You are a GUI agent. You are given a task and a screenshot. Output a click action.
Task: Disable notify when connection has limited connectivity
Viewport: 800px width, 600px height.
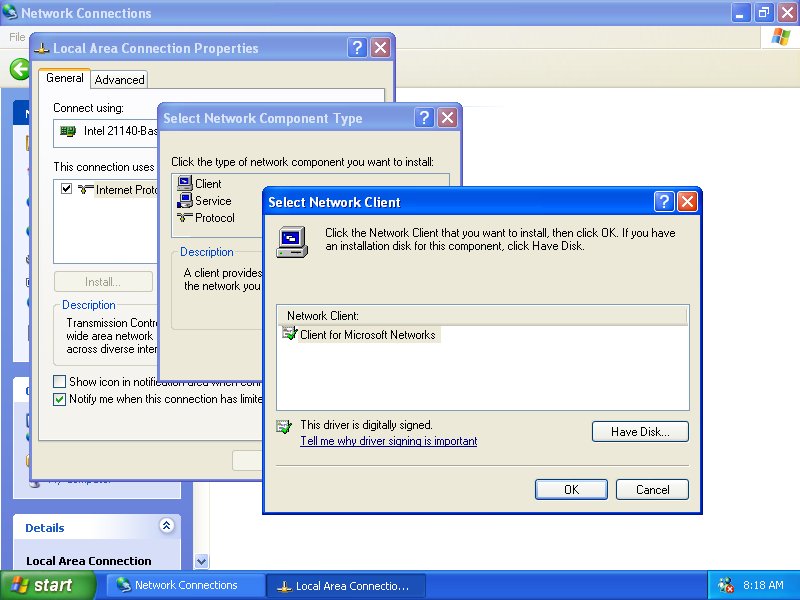click(59, 399)
